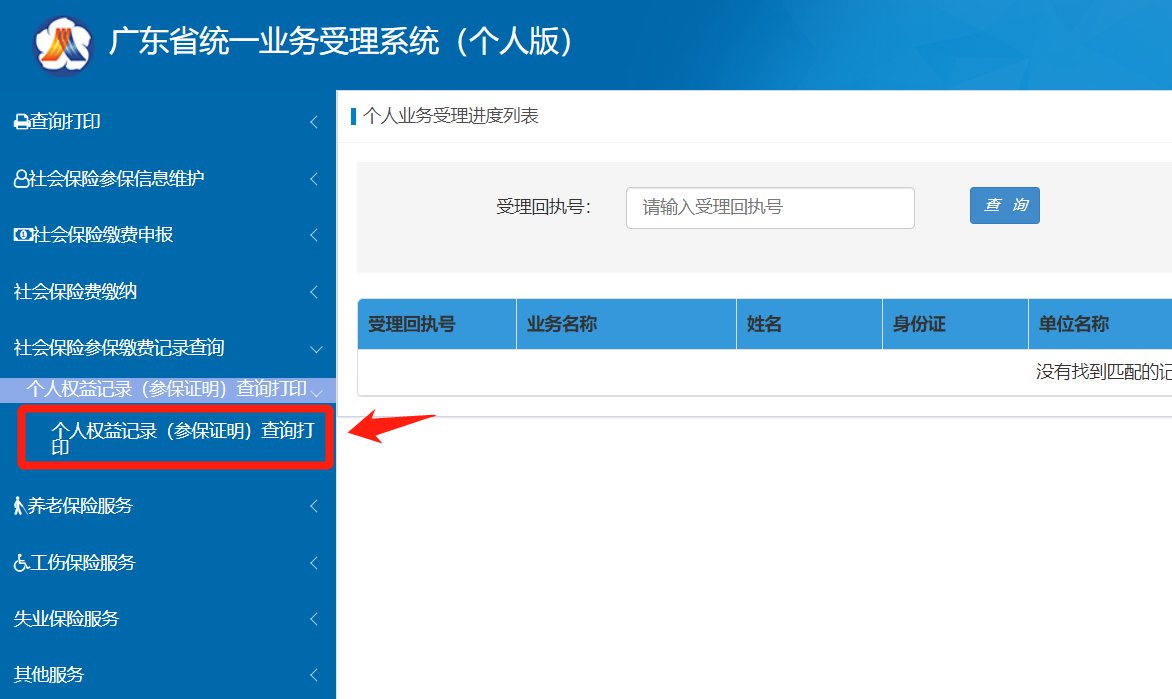This screenshot has height=699, width=1172.
Task: Click the wheelchair icon beside 工伤保险服务
Action: [x=21, y=563]
